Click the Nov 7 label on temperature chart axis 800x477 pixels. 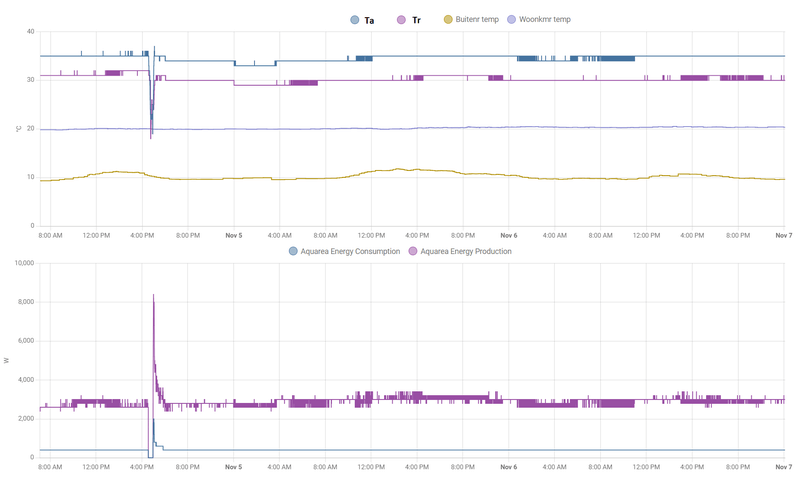coord(783,236)
